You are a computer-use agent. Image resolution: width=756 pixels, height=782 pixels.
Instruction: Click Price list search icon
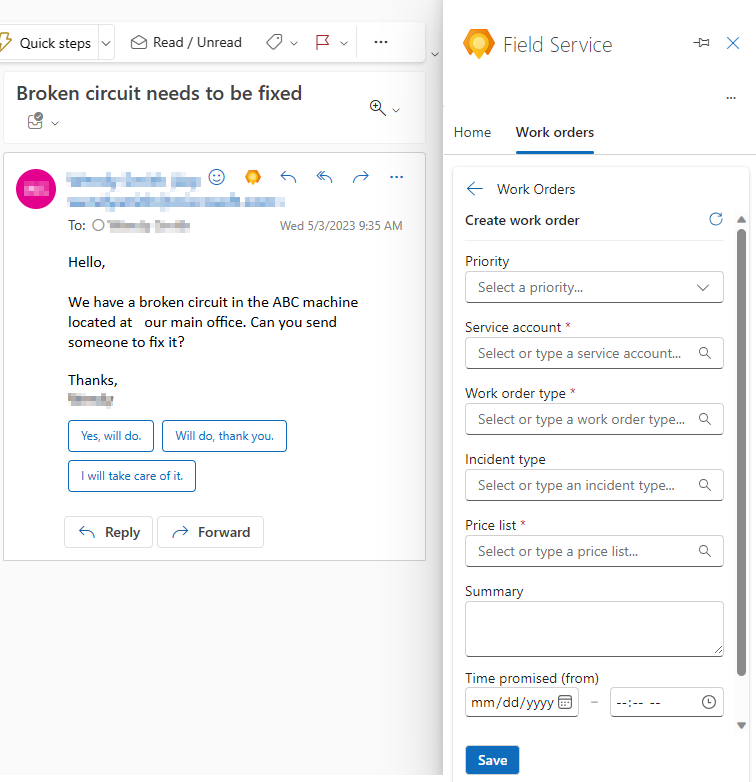click(704, 551)
